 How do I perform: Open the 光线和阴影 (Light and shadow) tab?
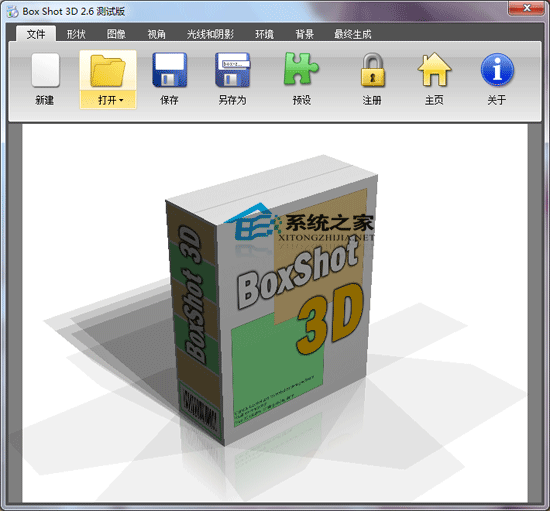tap(210, 34)
